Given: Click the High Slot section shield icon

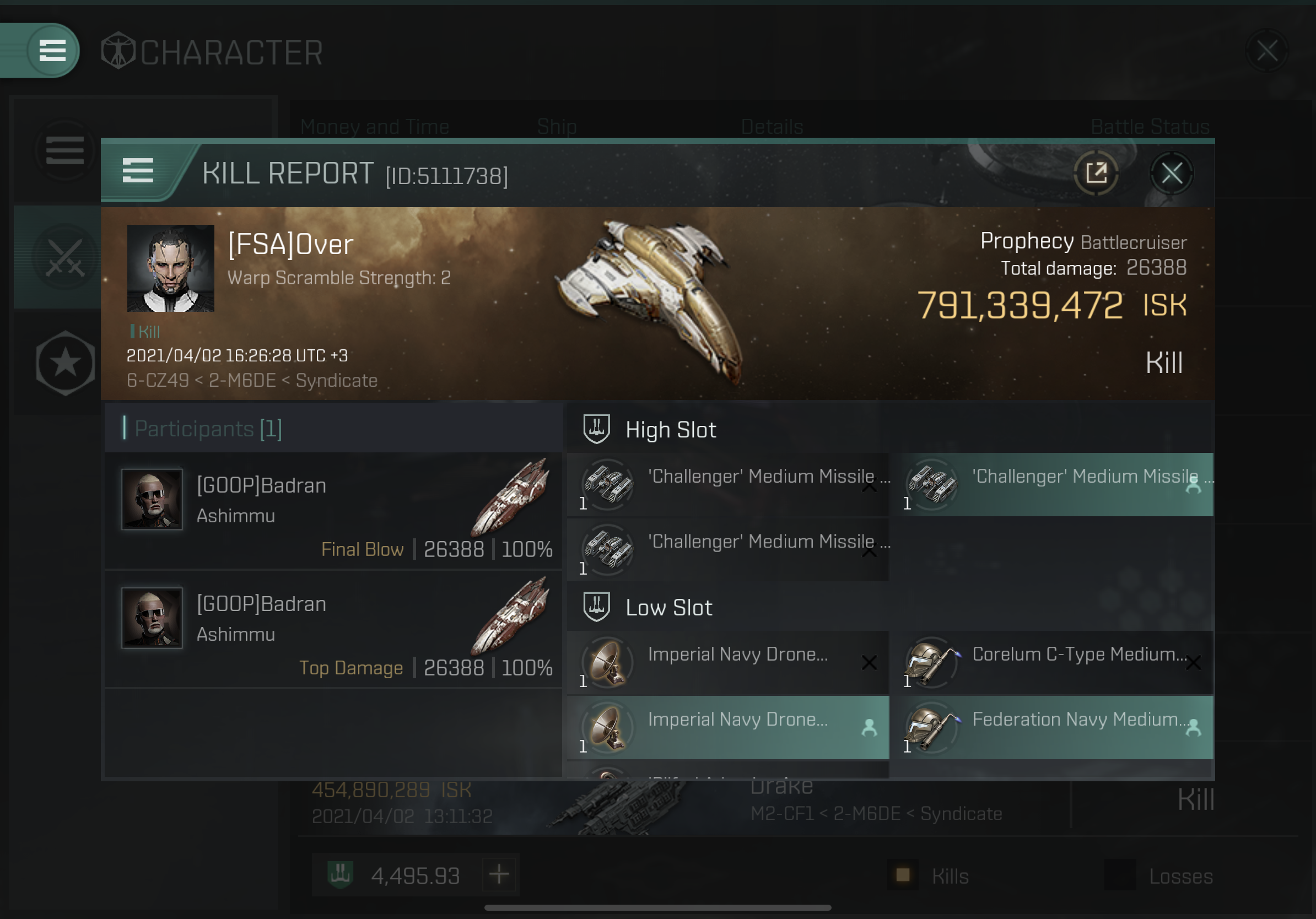Looking at the screenshot, I should pyautogui.click(x=596, y=429).
